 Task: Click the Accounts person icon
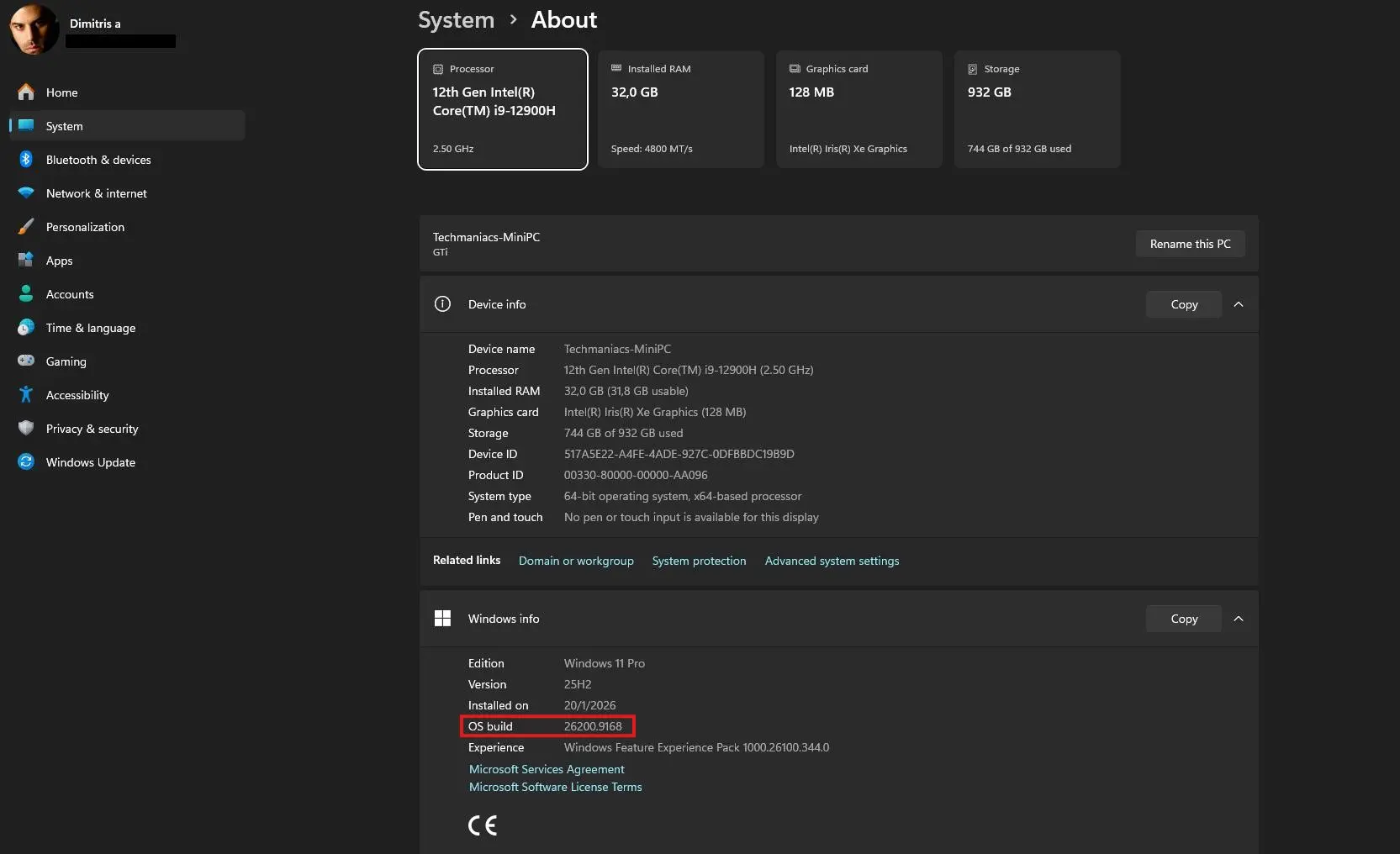tap(26, 294)
